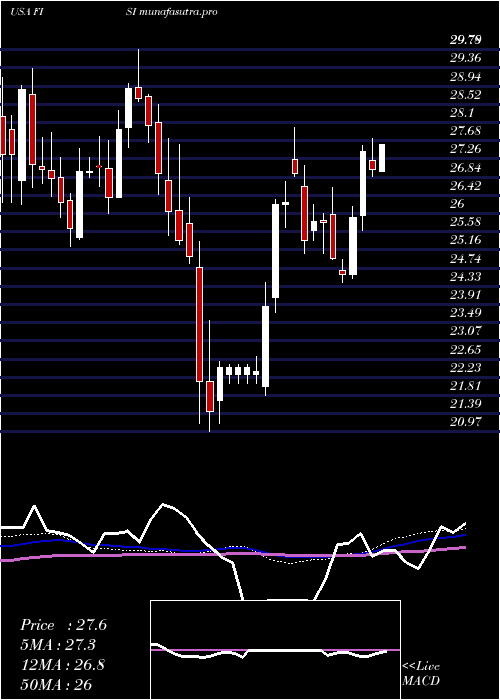500x700 pixels.
Task: Select the 27.68 price axis label
Action: (466, 131)
